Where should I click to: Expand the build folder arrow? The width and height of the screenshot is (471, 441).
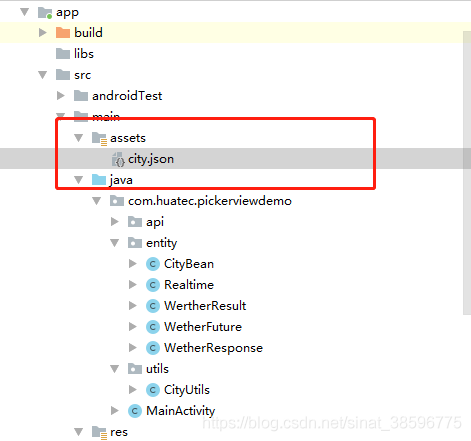[43, 33]
